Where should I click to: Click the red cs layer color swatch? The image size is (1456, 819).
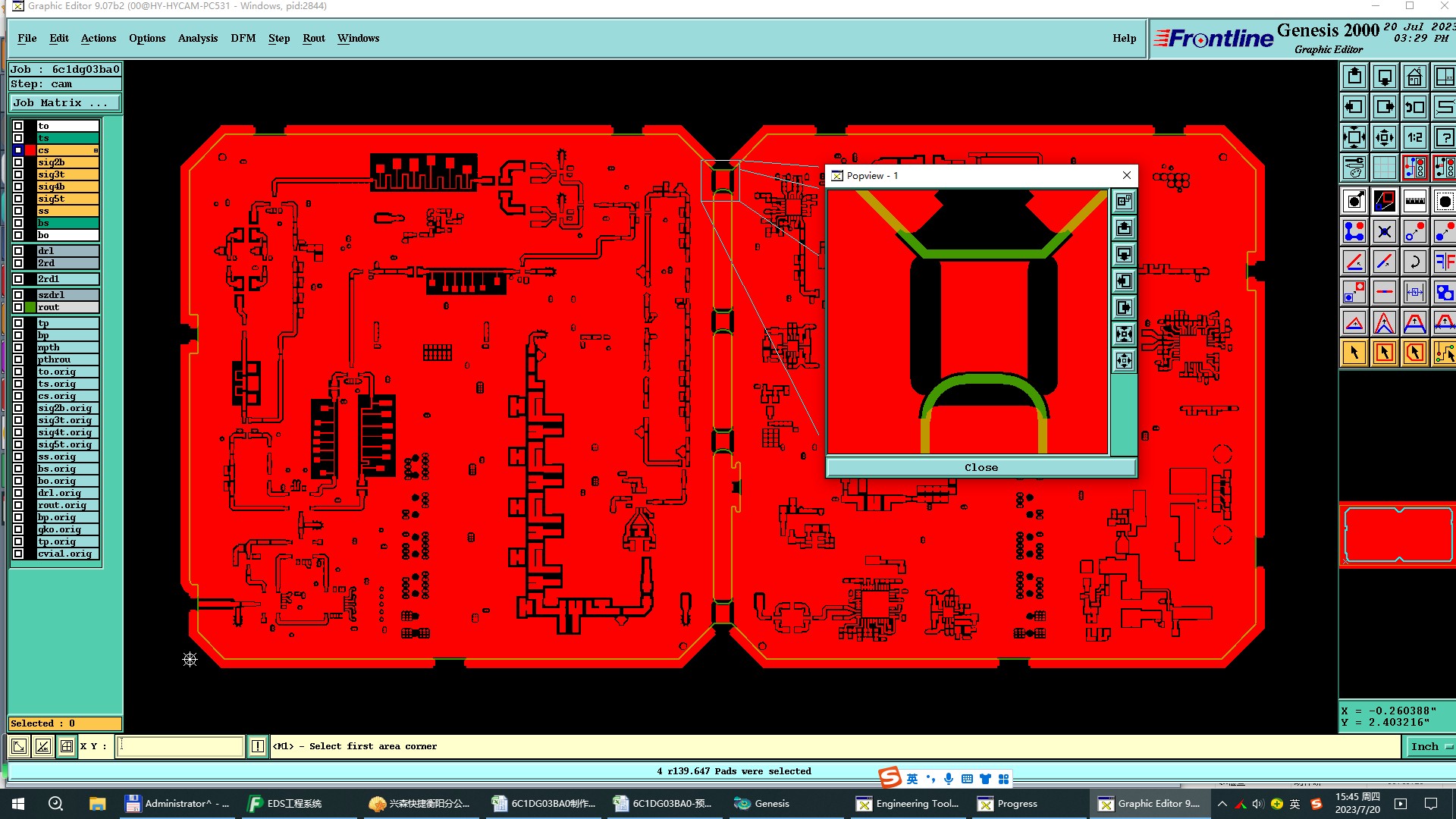(x=30, y=150)
